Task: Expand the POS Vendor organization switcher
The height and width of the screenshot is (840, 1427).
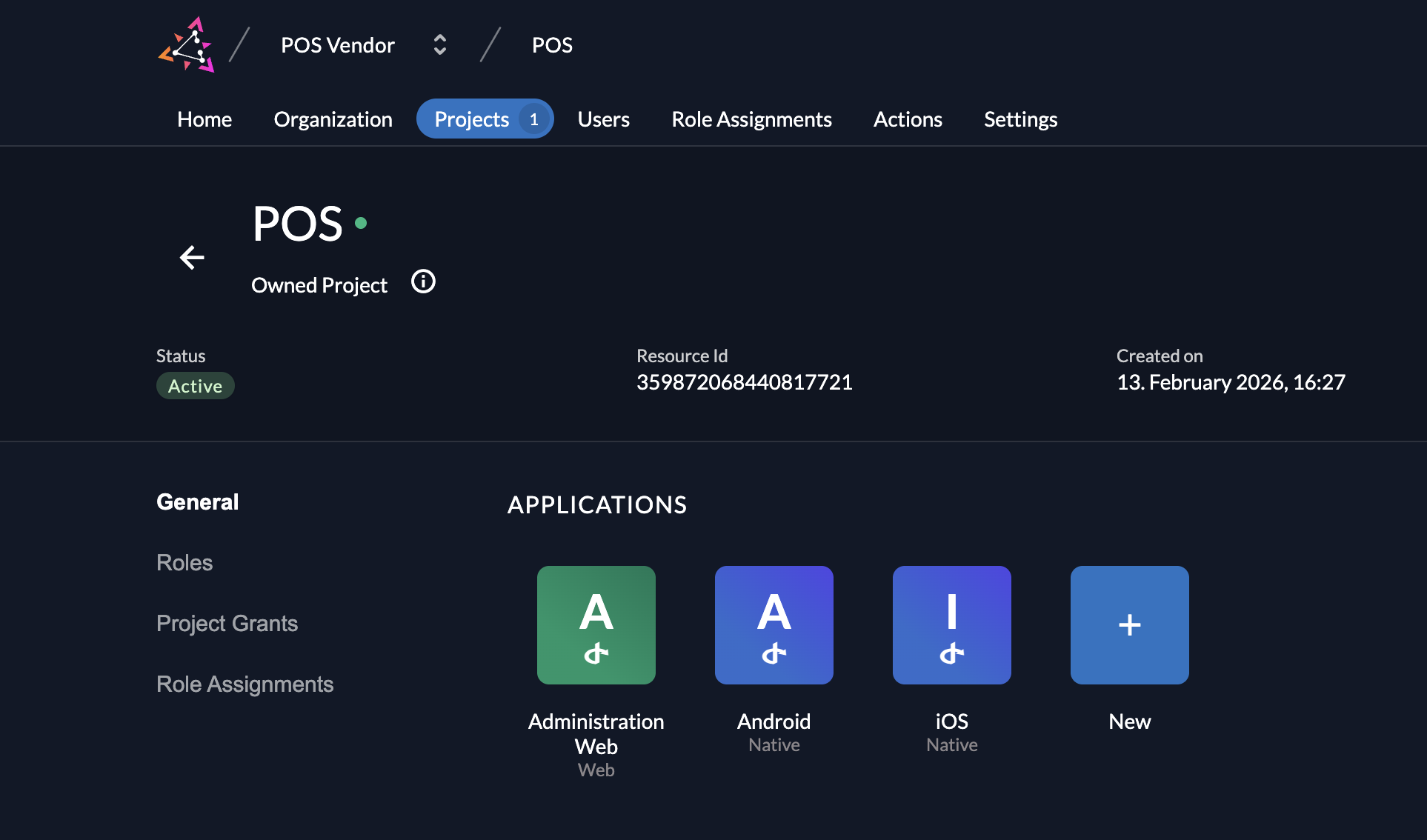Action: pos(439,45)
